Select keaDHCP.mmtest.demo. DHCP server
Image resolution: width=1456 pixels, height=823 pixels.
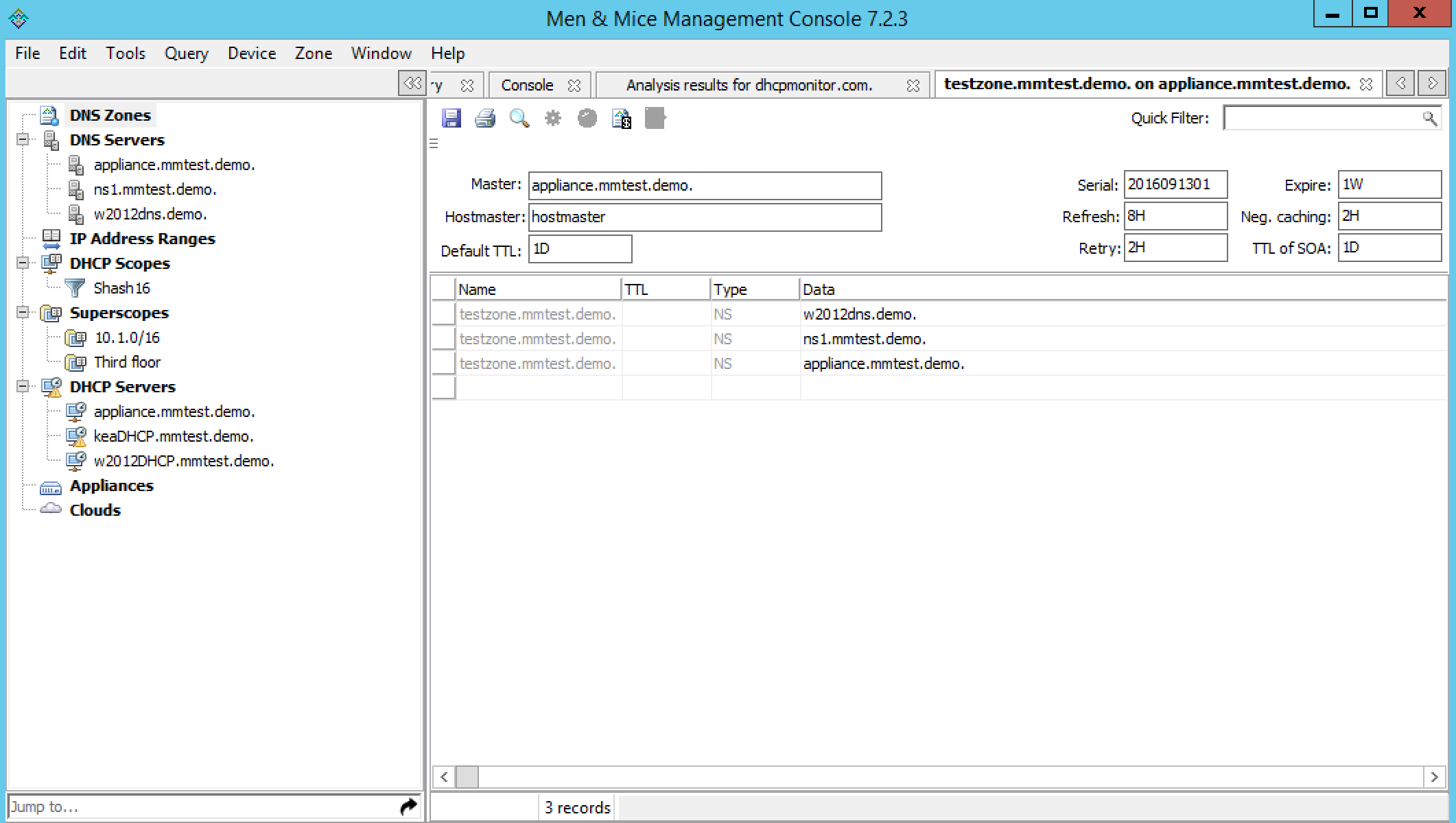(x=173, y=436)
